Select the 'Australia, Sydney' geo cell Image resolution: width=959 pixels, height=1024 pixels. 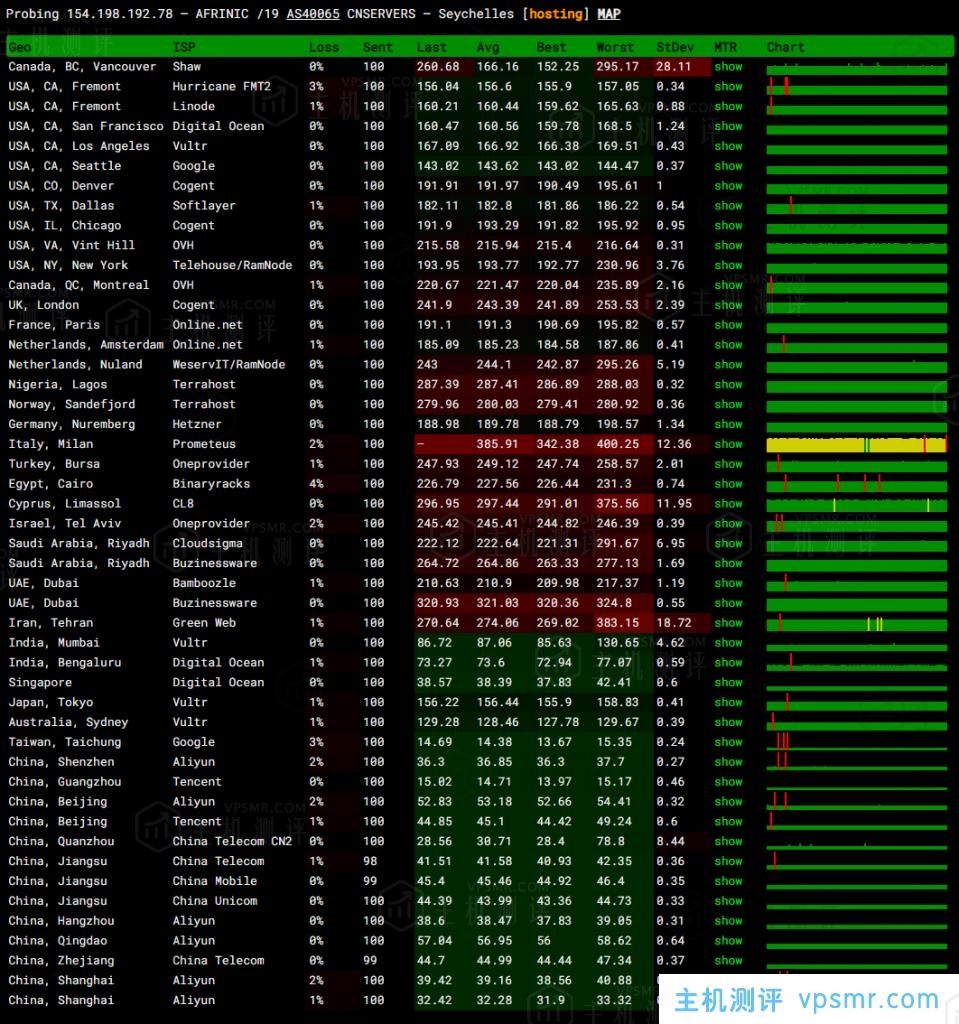pos(68,722)
